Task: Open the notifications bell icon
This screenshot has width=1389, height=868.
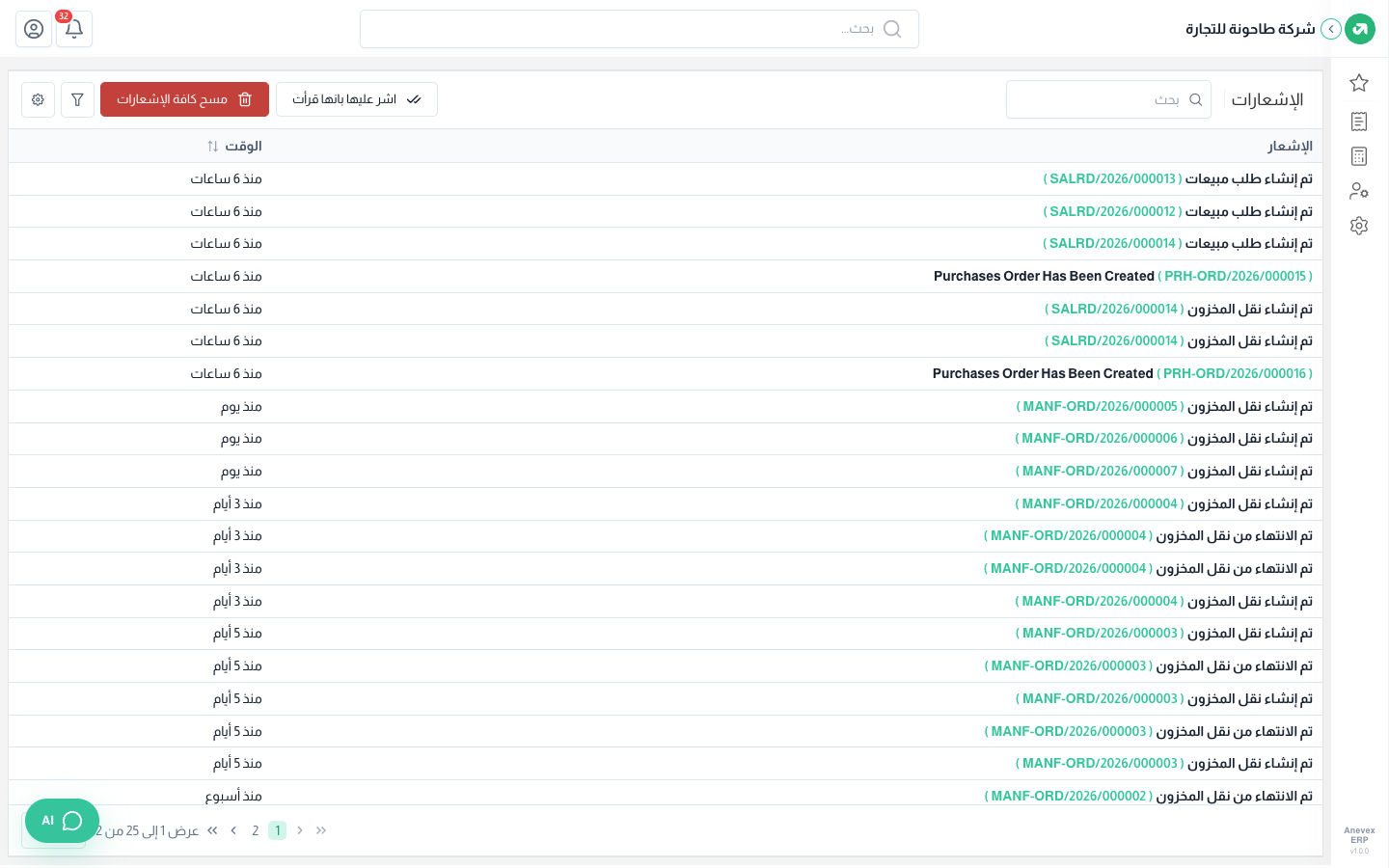Action: tap(74, 29)
